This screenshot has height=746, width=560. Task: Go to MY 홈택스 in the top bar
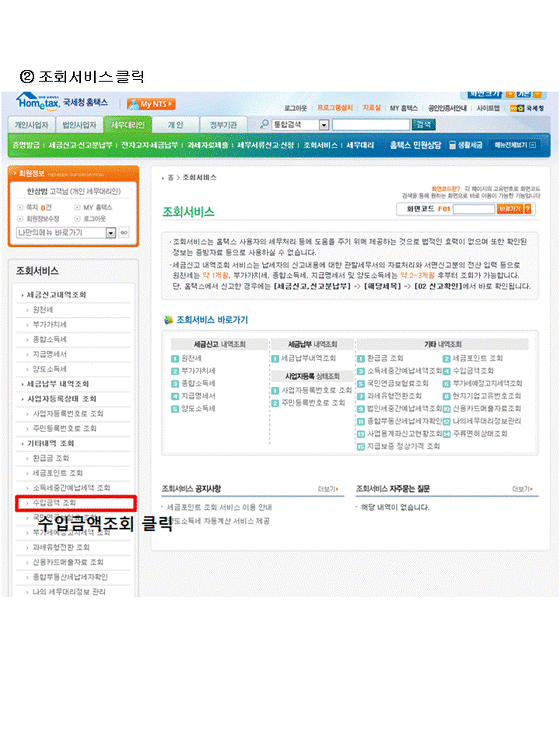[403, 108]
